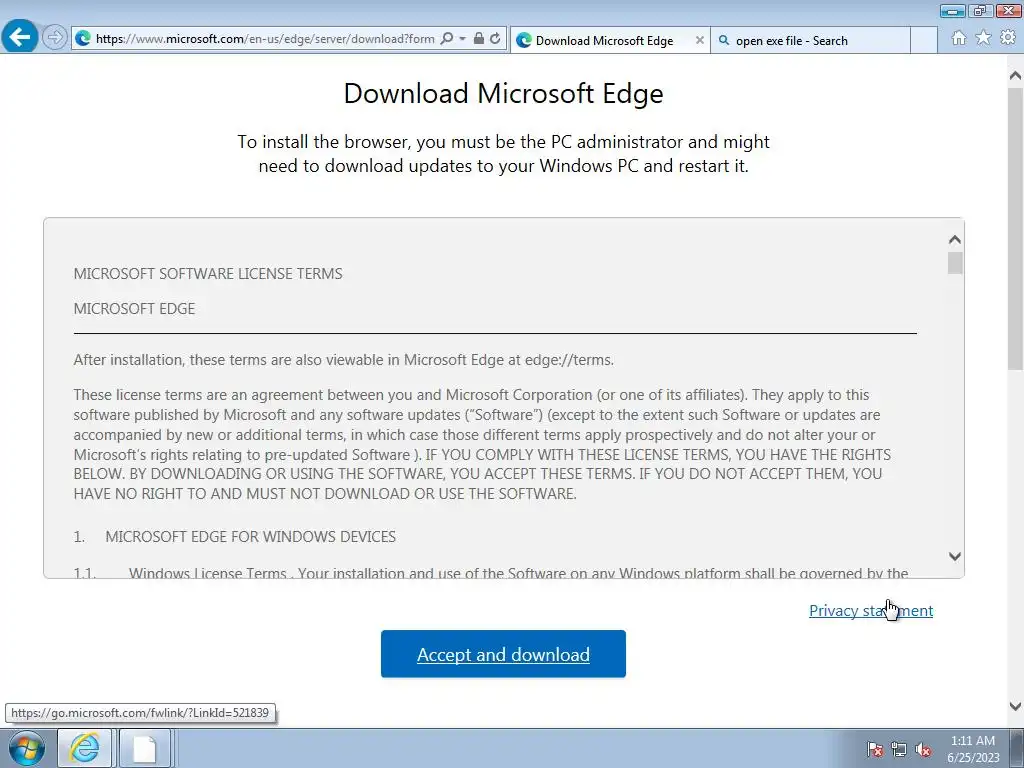Select the Download Microsoft Edge tab
The height and width of the screenshot is (768, 1024).
(610, 40)
